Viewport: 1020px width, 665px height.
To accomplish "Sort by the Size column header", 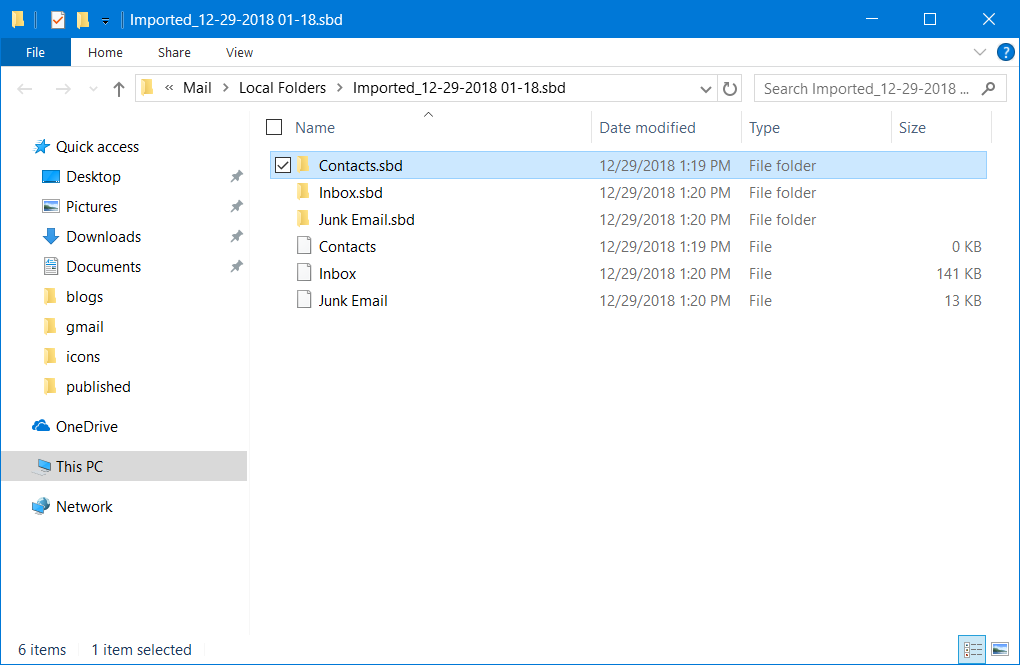I will [912, 128].
